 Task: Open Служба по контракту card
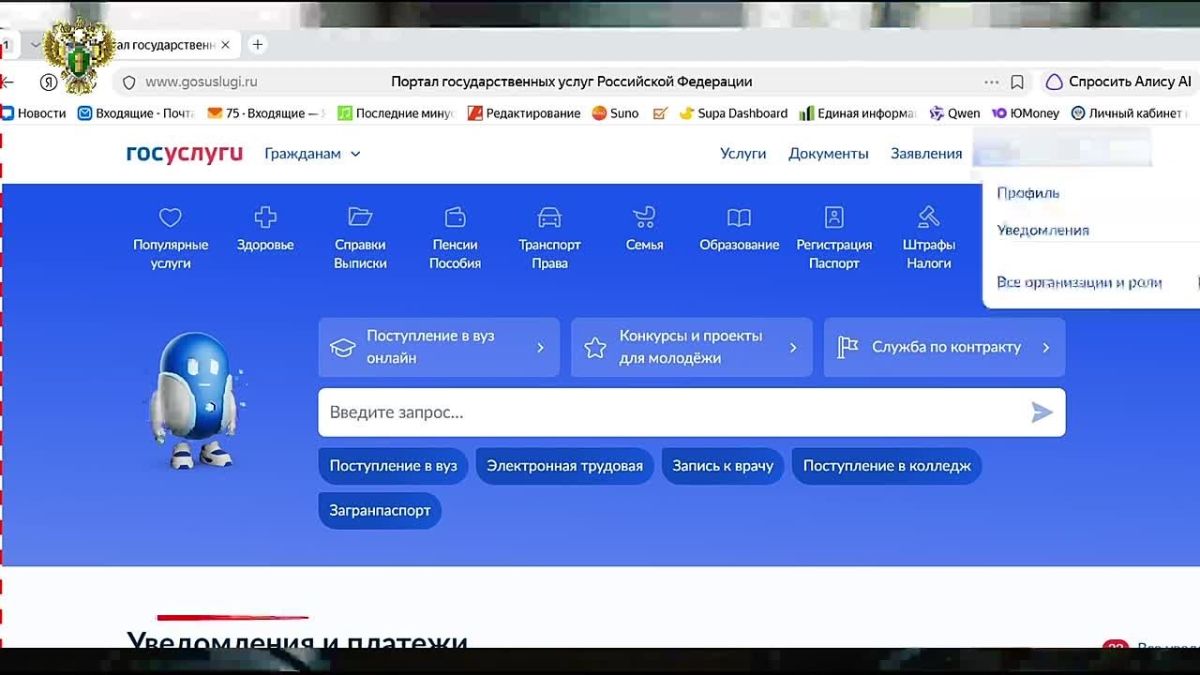coord(945,347)
